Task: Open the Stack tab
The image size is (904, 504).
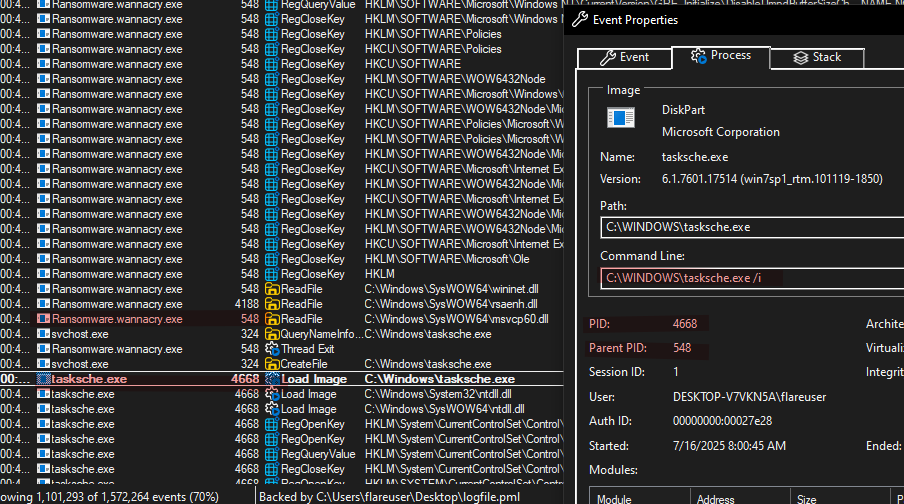Action: pos(817,58)
